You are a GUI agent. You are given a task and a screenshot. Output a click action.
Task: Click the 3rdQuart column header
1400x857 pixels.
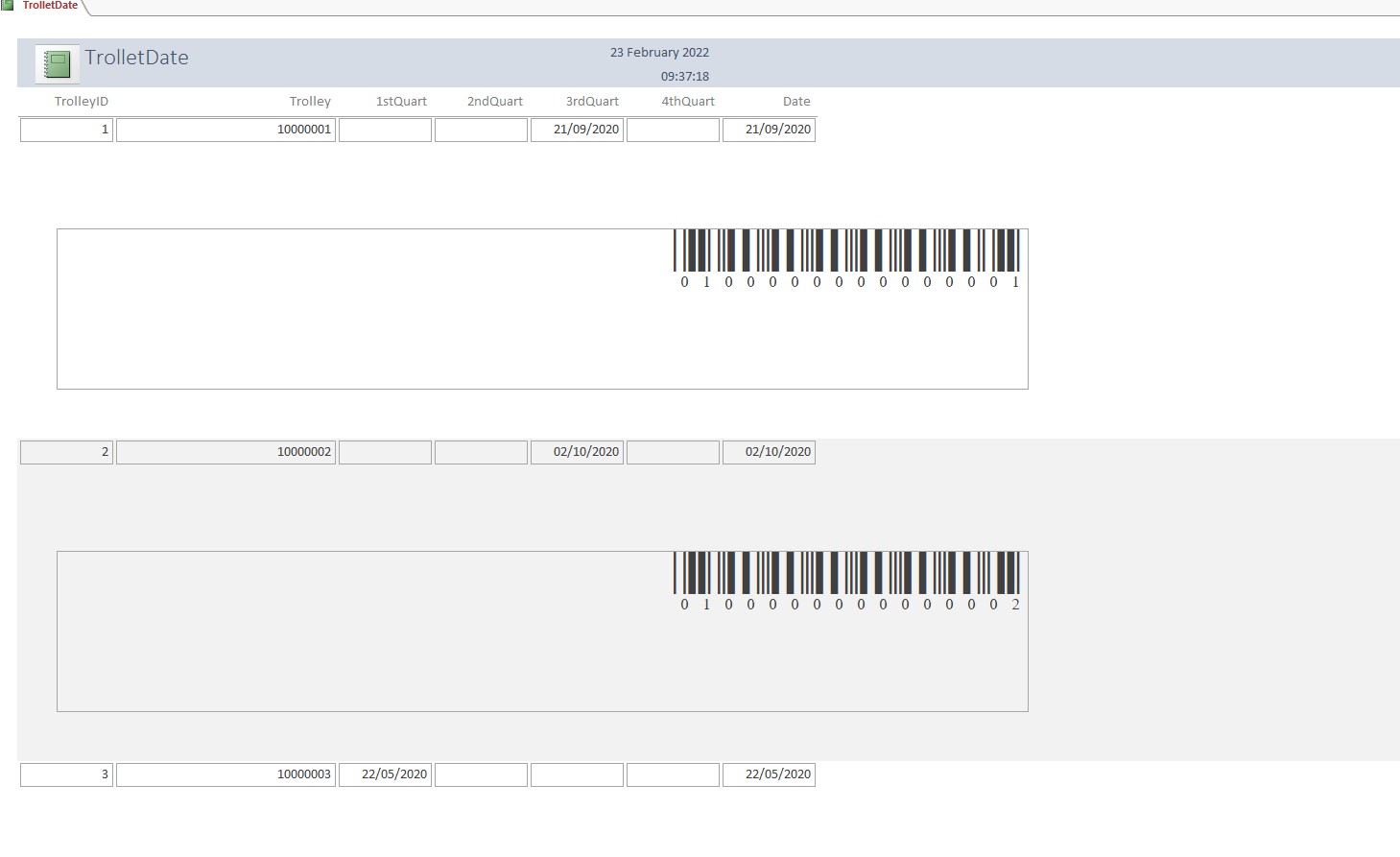(592, 102)
